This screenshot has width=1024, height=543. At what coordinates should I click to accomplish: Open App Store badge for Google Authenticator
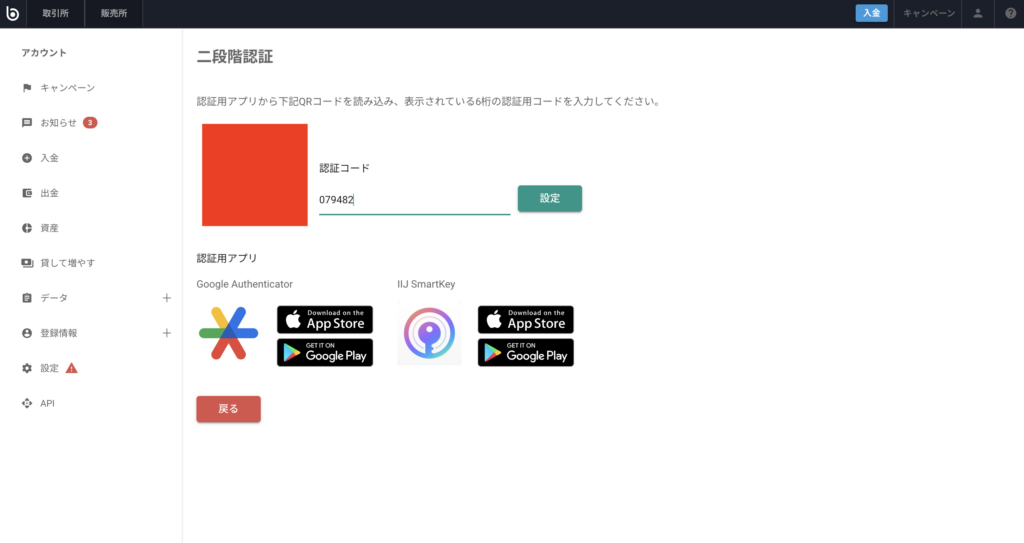[x=325, y=320]
